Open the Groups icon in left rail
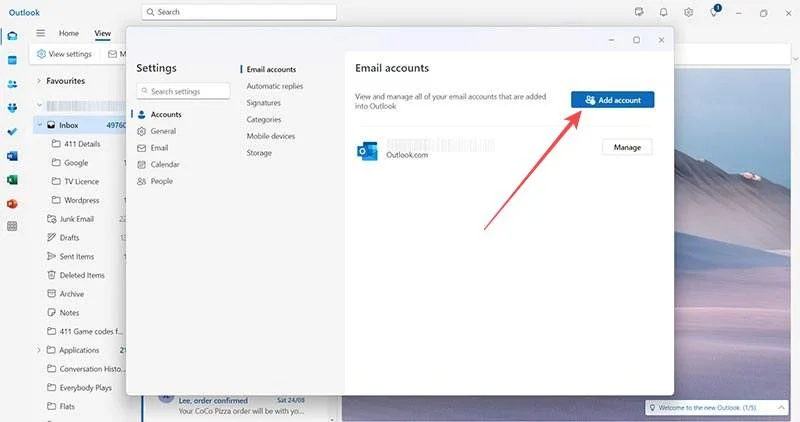 click(12, 108)
